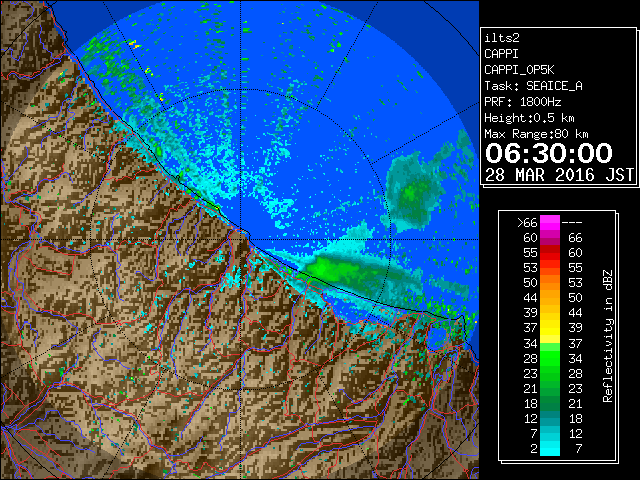Viewport: 640px width, 480px height.
Task: Click the large green offshore echo blob
Action: (414, 192)
